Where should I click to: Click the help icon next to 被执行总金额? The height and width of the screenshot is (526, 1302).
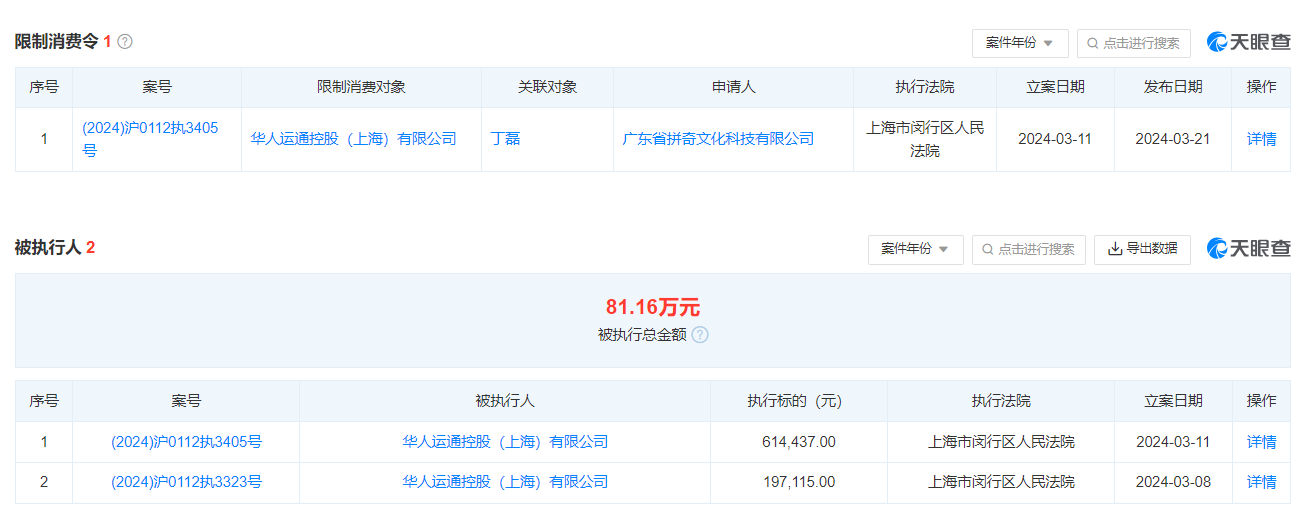click(x=700, y=335)
